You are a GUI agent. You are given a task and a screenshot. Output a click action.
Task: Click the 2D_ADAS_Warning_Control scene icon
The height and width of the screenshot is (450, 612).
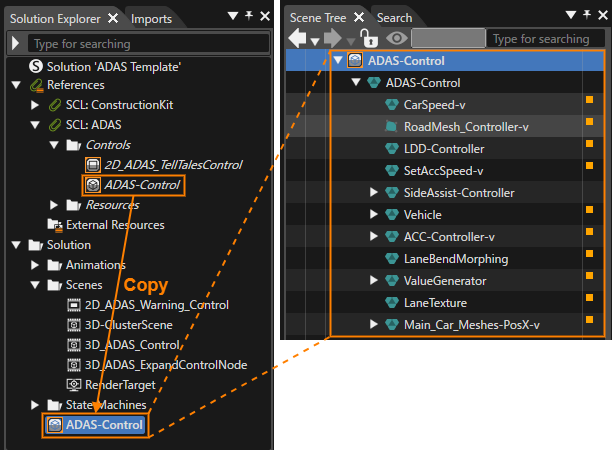(74, 305)
